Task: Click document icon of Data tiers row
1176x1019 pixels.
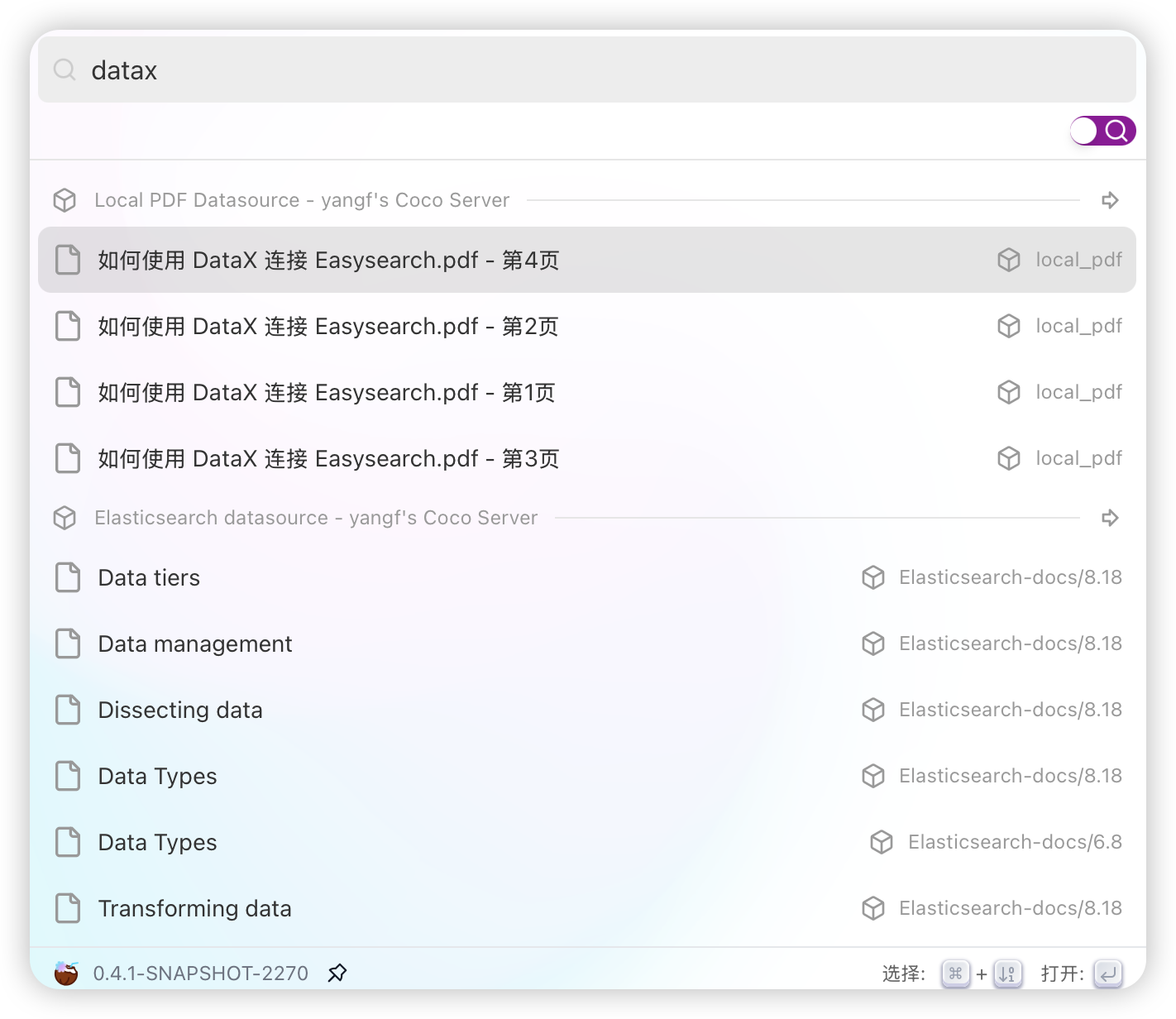Action: pos(68,577)
